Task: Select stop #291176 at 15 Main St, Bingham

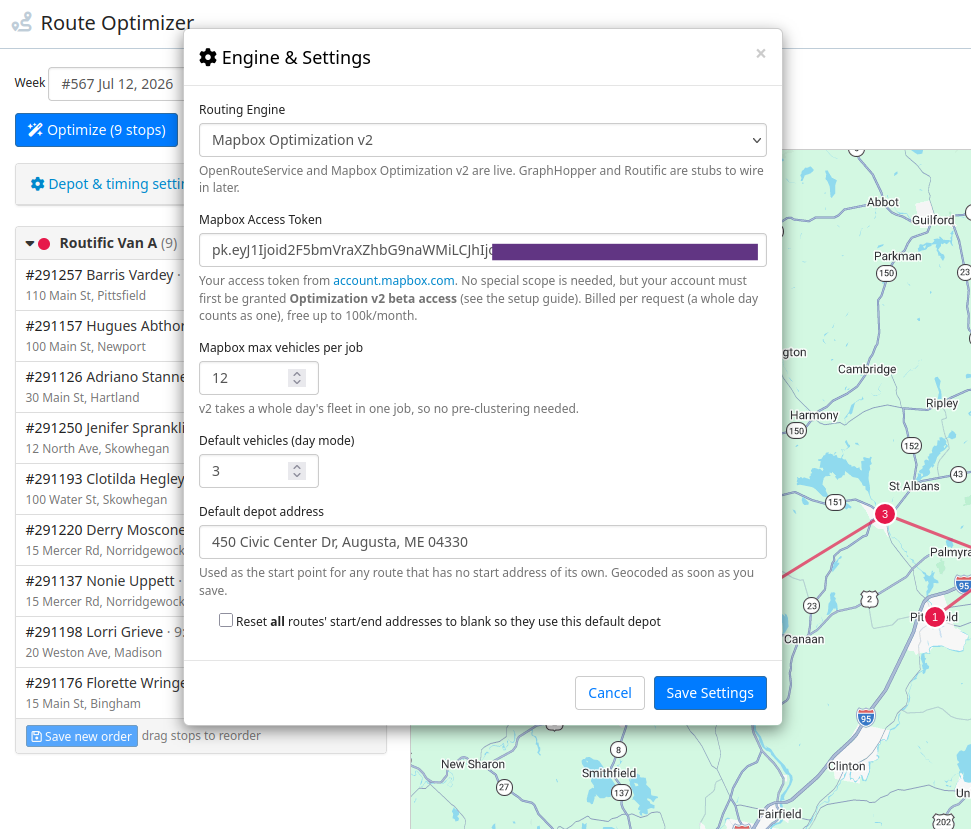Action: pyautogui.click(x=100, y=693)
